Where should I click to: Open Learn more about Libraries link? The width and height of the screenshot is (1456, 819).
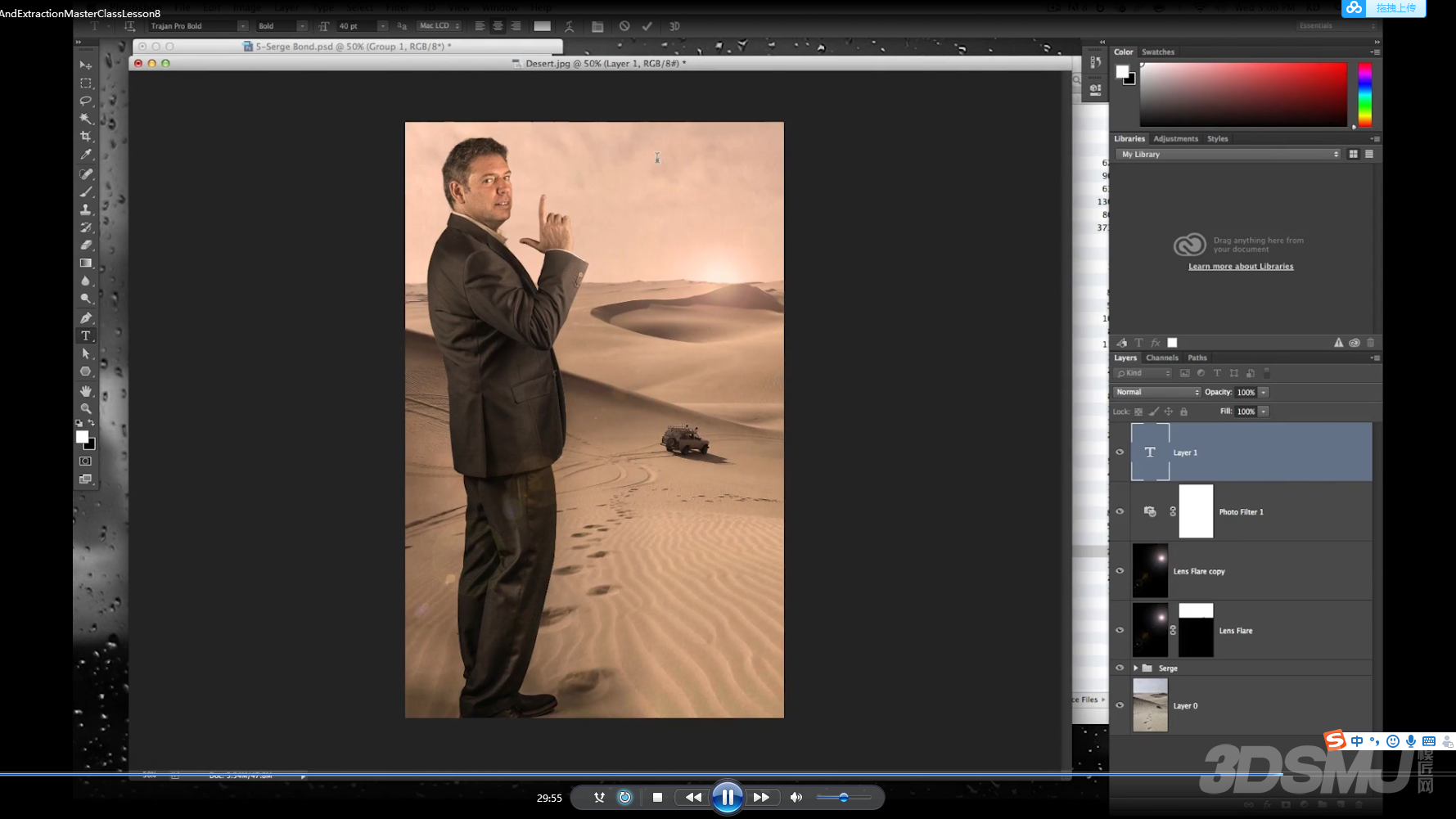(1241, 266)
